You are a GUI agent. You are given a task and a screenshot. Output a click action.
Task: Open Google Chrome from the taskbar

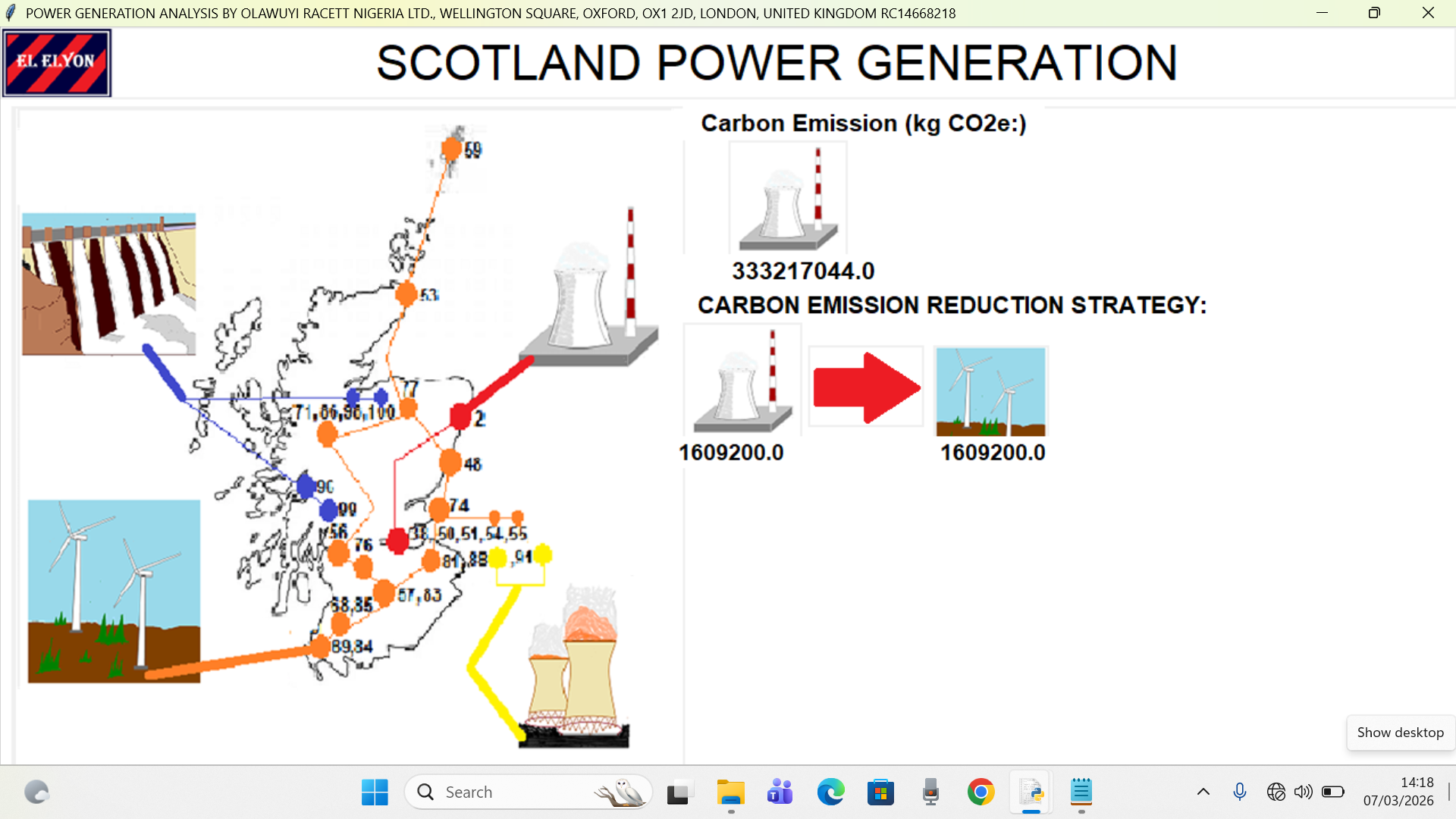981,792
